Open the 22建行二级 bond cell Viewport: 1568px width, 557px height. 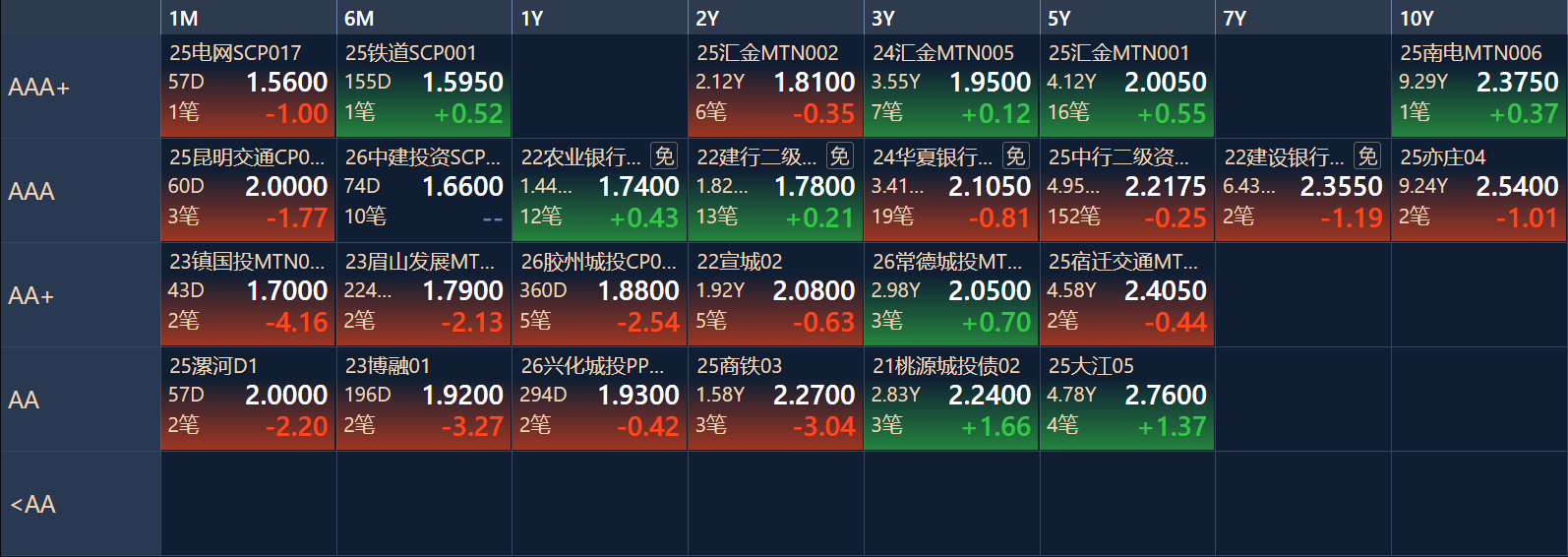pyautogui.click(x=775, y=190)
